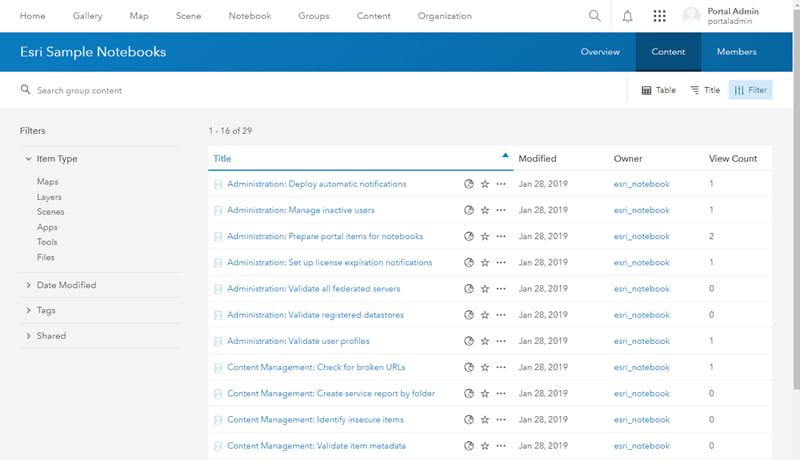Click the page vertical scrollbar
This screenshot has width=800, height=461.
click(796, 199)
